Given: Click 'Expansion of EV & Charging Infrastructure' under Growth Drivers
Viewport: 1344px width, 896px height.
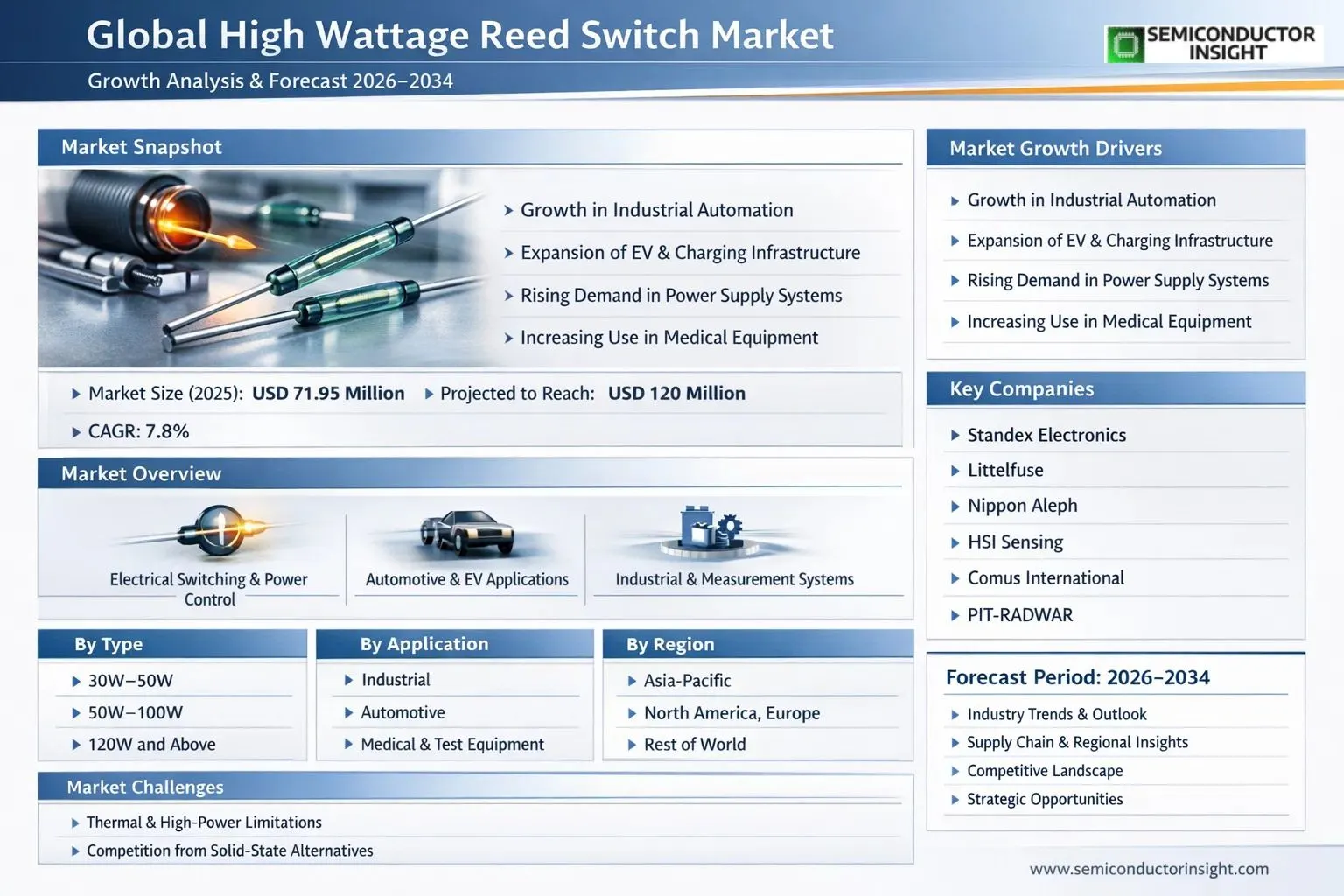Looking at the screenshot, I should pos(1120,240).
